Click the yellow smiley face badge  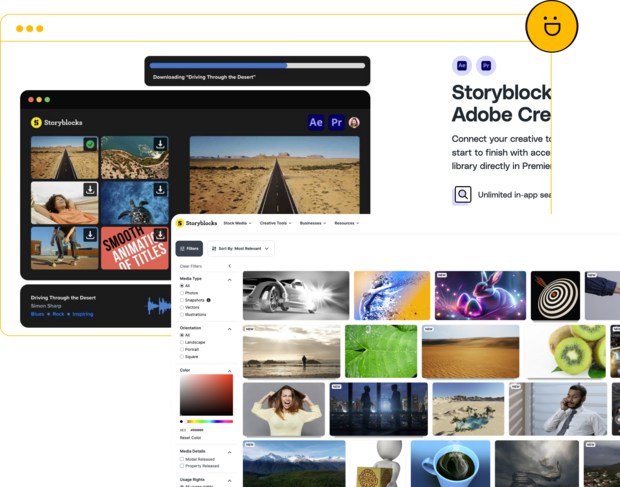[x=552, y=26]
